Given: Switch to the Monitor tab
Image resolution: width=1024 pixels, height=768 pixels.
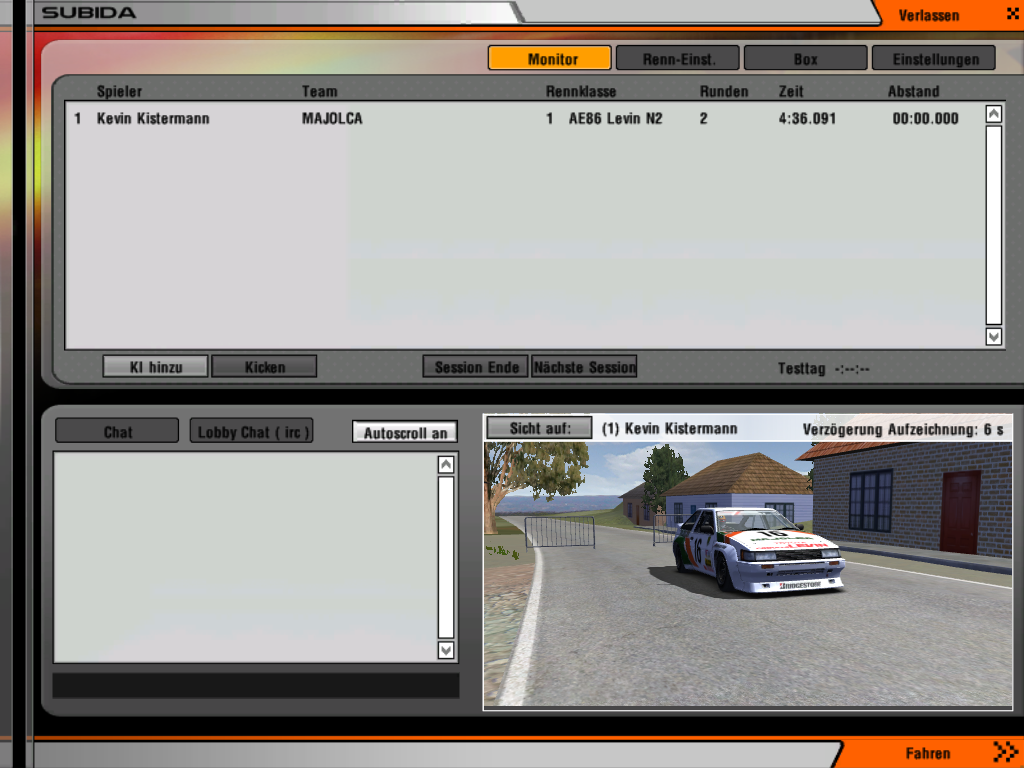Looking at the screenshot, I should point(549,59).
